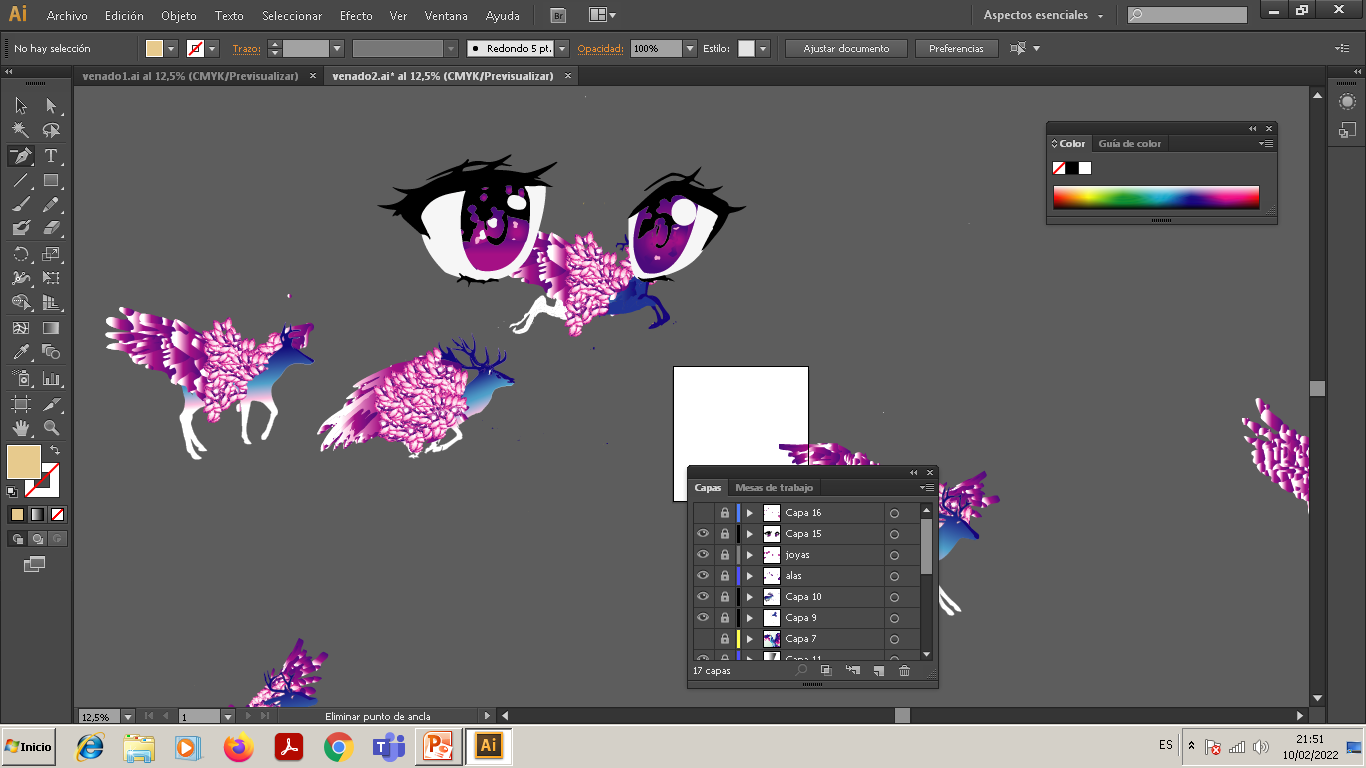
Task: Expand layer Capa 10 contents
Action: click(x=750, y=597)
